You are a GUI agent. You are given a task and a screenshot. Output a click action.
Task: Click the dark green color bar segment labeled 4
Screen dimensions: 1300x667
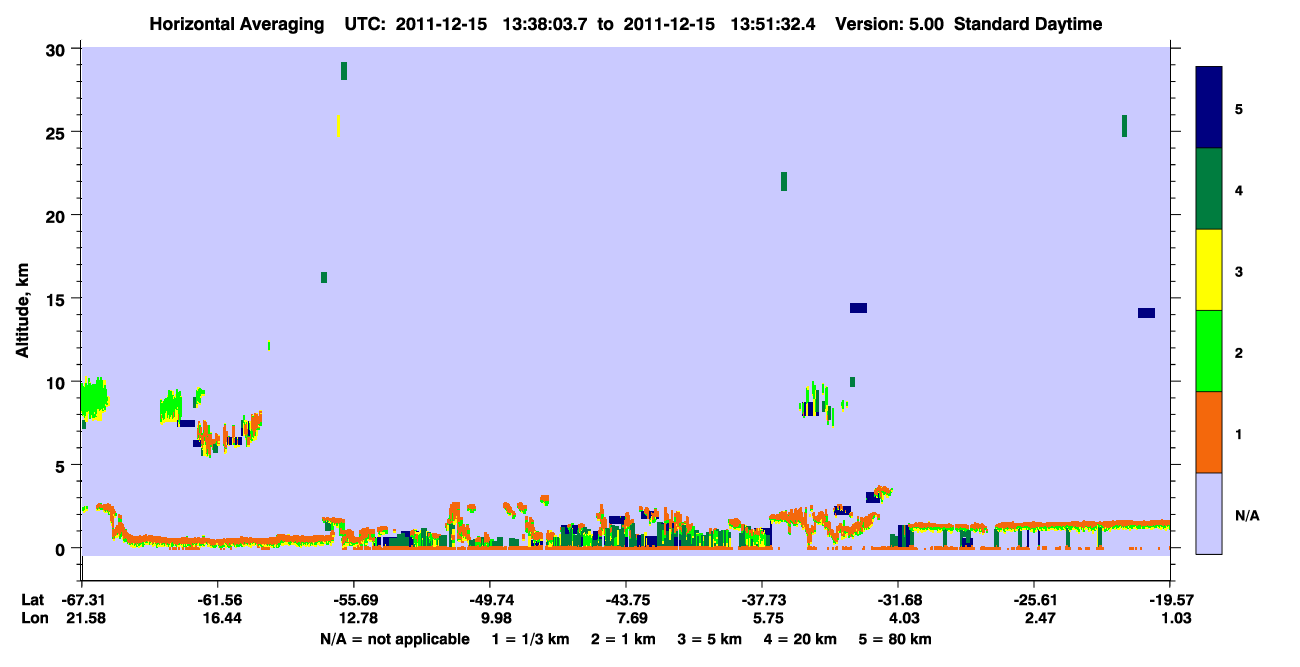(1209, 189)
